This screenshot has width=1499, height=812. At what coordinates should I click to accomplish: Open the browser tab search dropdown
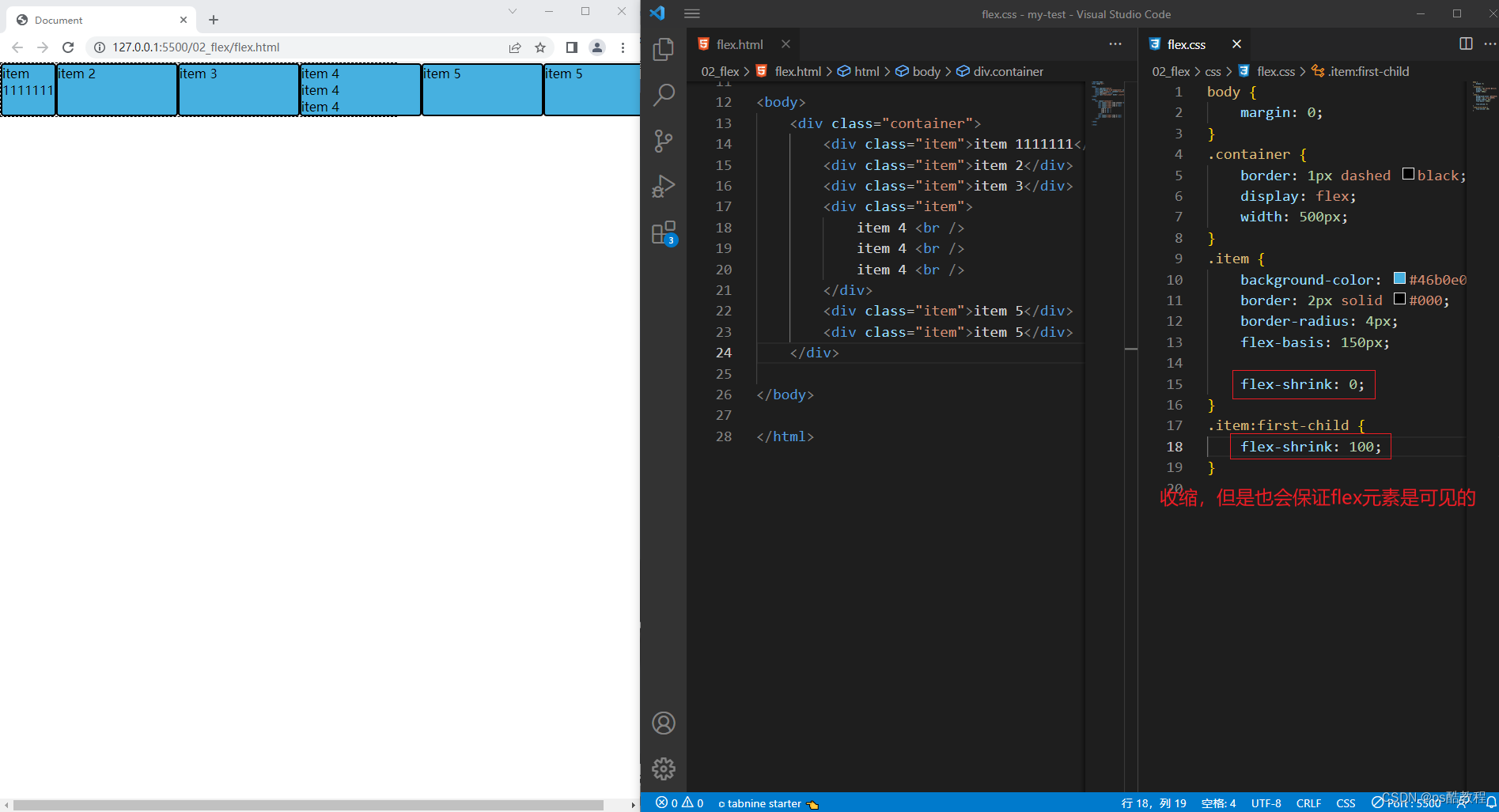click(513, 11)
